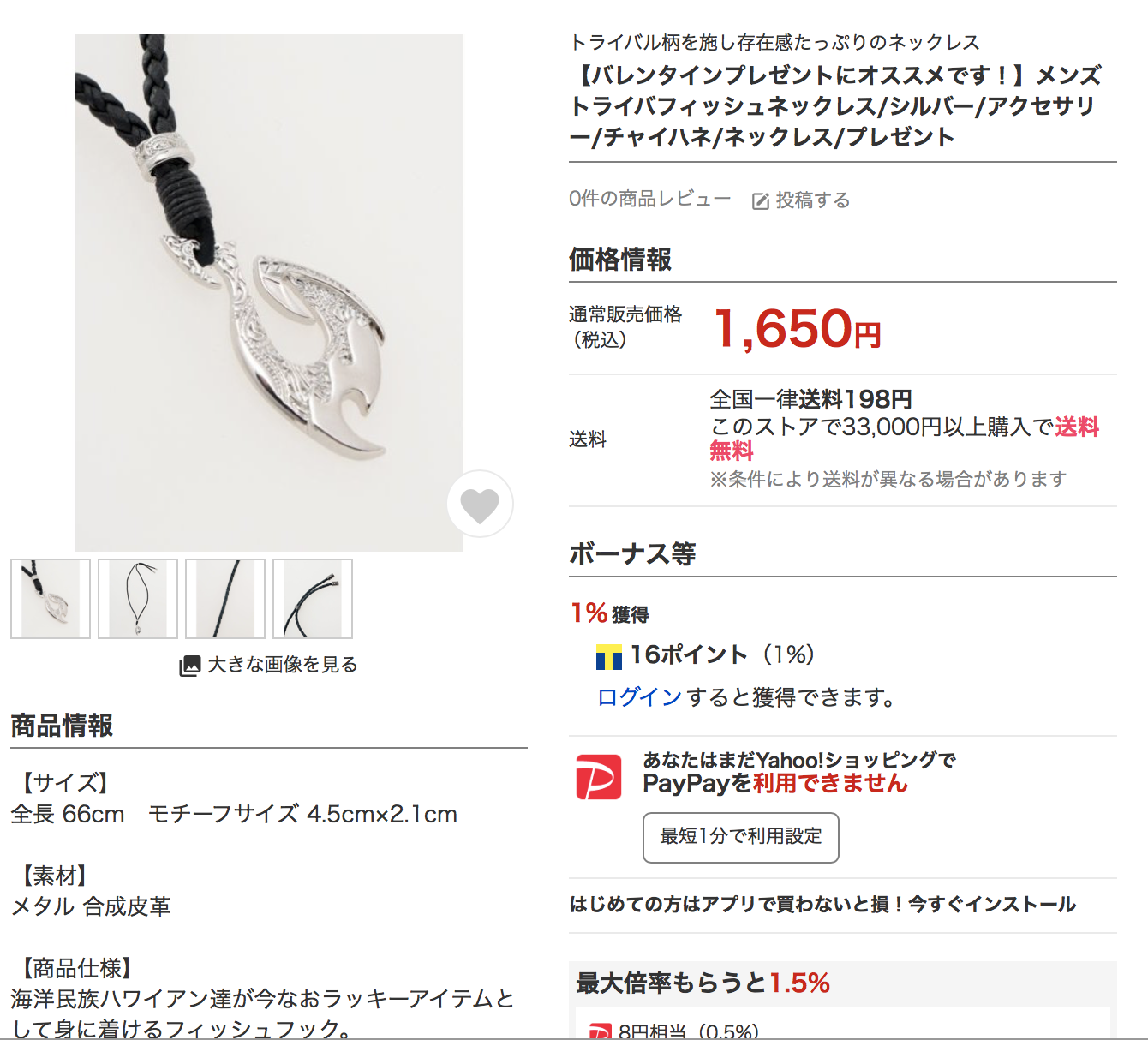Open the 0件の商品レビュー link
Image resolution: width=1148 pixels, height=1040 pixels.
coord(650,199)
